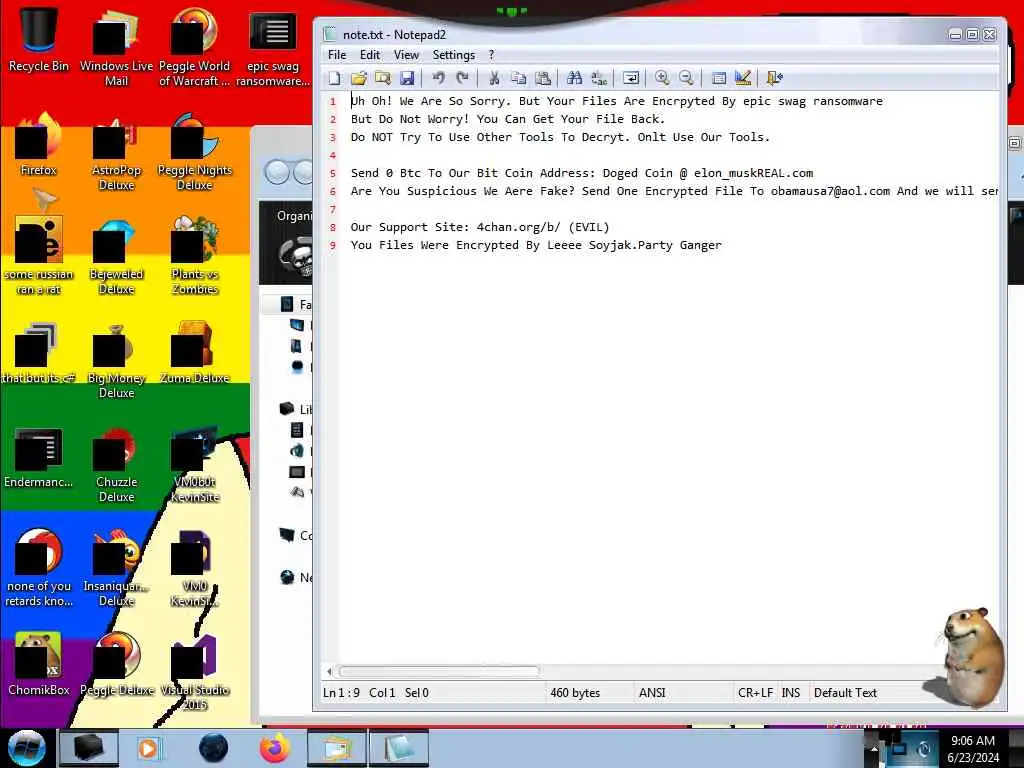Click line 1 starting with 'Uh Oh!'

point(616,101)
